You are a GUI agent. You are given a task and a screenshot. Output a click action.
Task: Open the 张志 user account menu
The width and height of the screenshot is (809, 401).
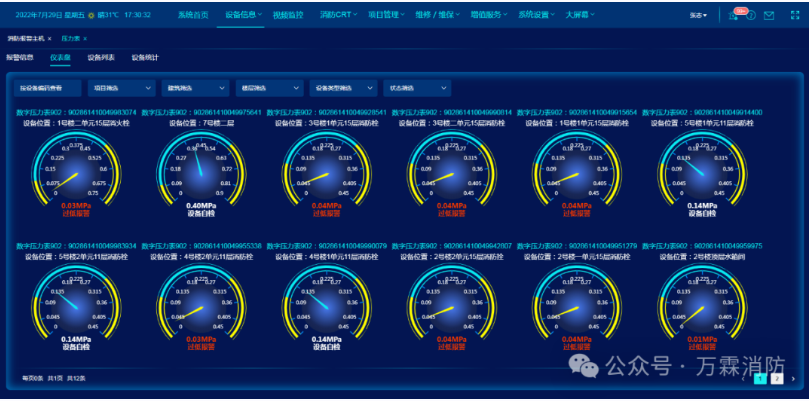point(698,15)
